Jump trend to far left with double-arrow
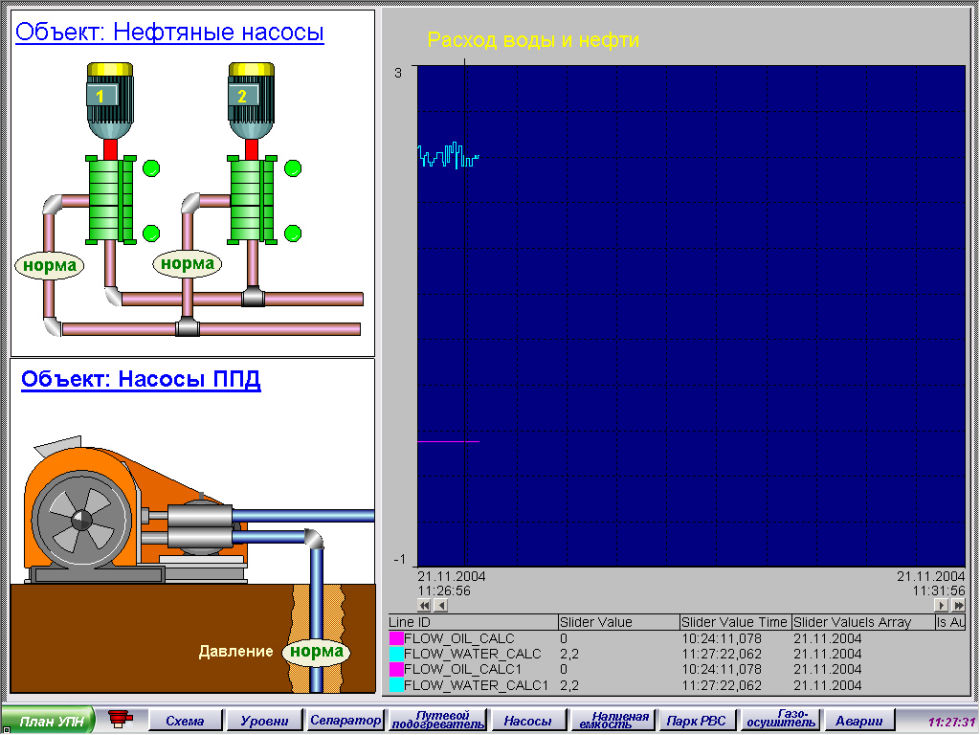This screenshot has height=735, width=980. pos(424,605)
